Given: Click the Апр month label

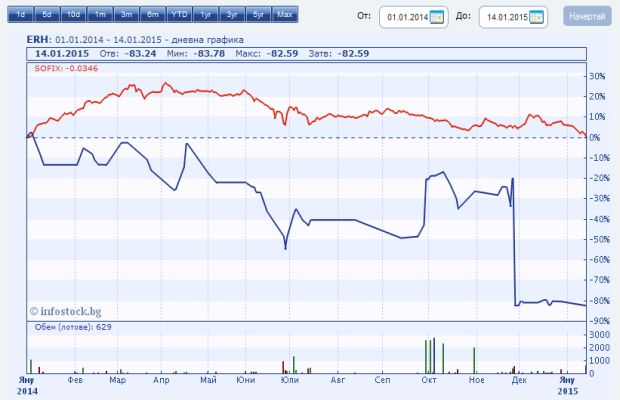Looking at the screenshot, I should click(161, 380).
